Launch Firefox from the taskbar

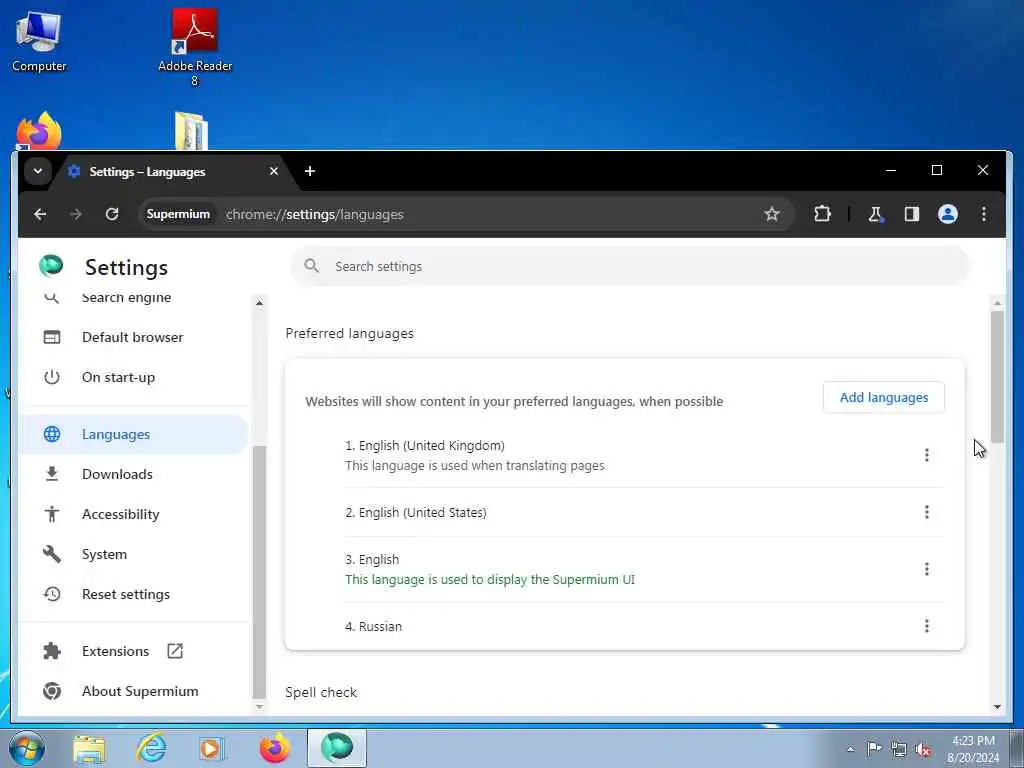[x=274, y=748]
